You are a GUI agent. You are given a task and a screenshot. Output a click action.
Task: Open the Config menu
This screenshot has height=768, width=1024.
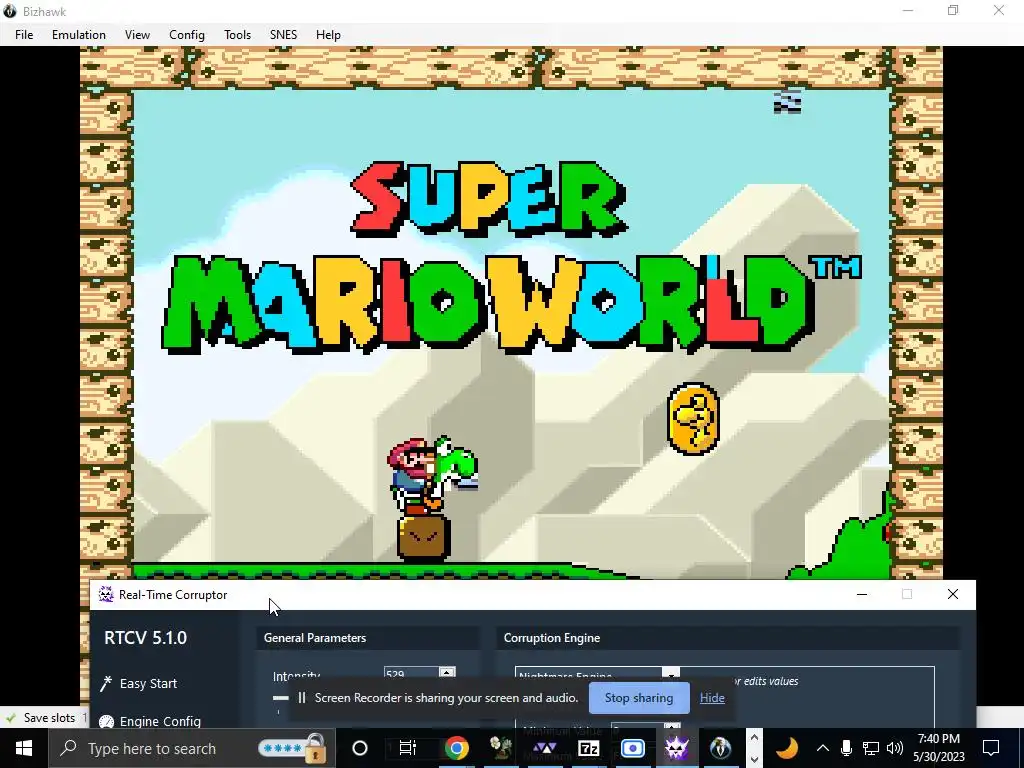pos(187,35)
